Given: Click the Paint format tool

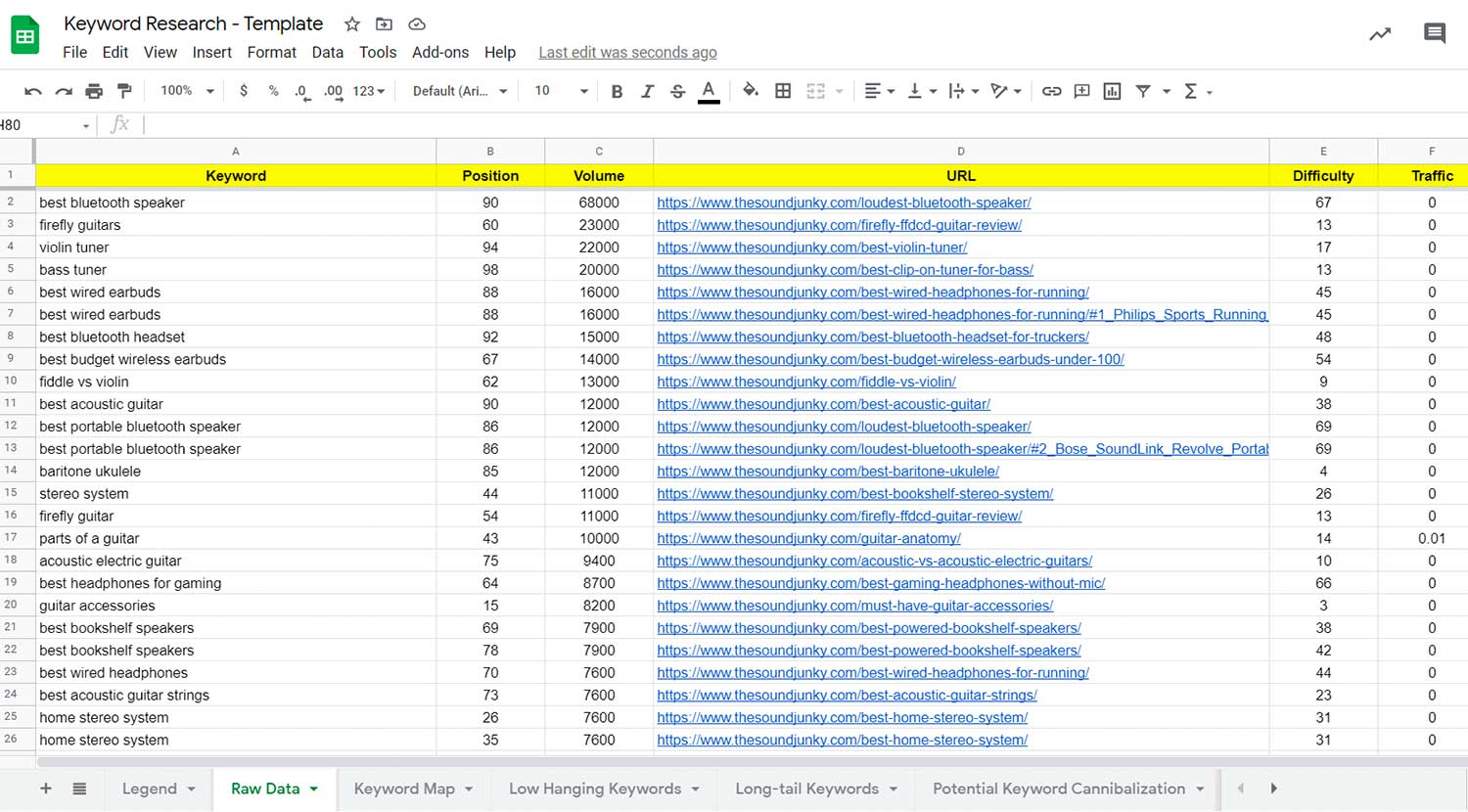Looking at the screenshot, I should pos(124,90).
